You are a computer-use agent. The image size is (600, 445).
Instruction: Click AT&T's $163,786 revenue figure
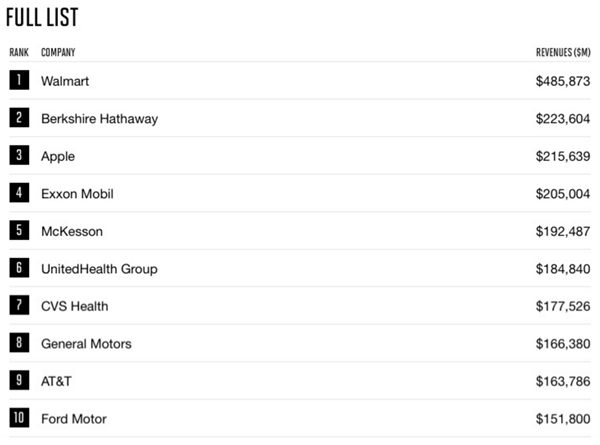pyautogui.click(x=563, y=381)
